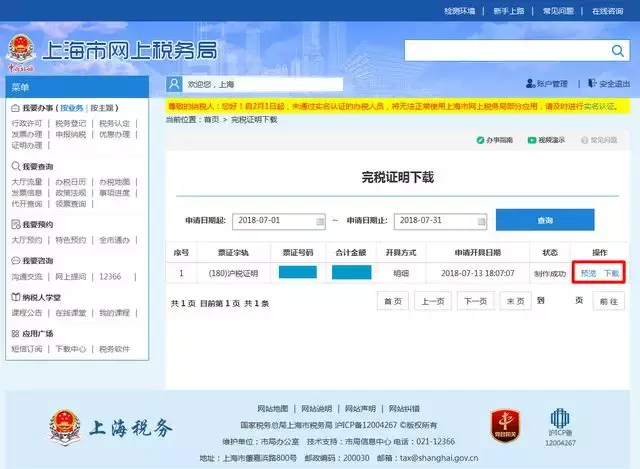The height and width of the screenshot is (469, 640).
Task: Open 在线咨询 in the top bar
Action: click(x=607, y=11)
